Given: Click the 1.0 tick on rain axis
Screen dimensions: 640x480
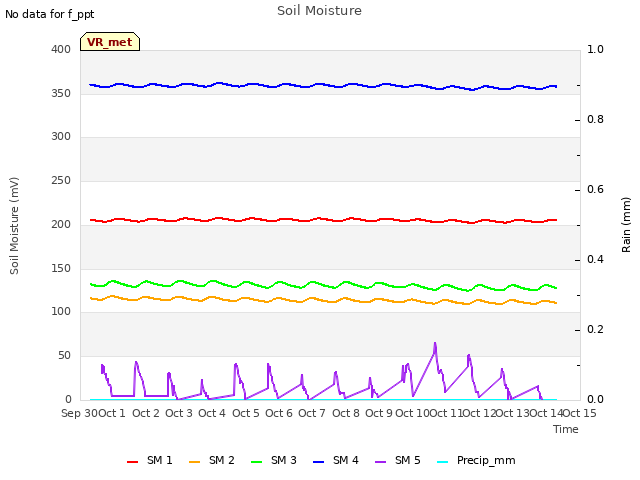Looking at the screenshot, I should [x=595, y=49].
